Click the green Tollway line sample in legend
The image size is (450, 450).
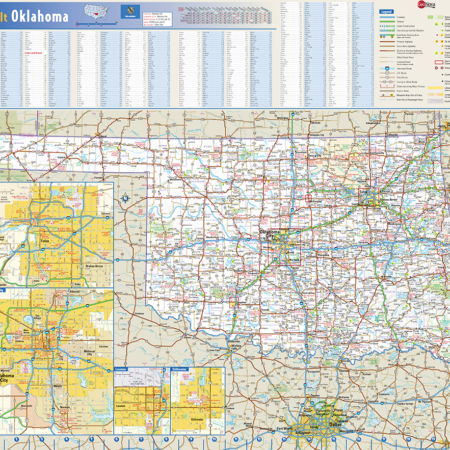tap(387, 21)
